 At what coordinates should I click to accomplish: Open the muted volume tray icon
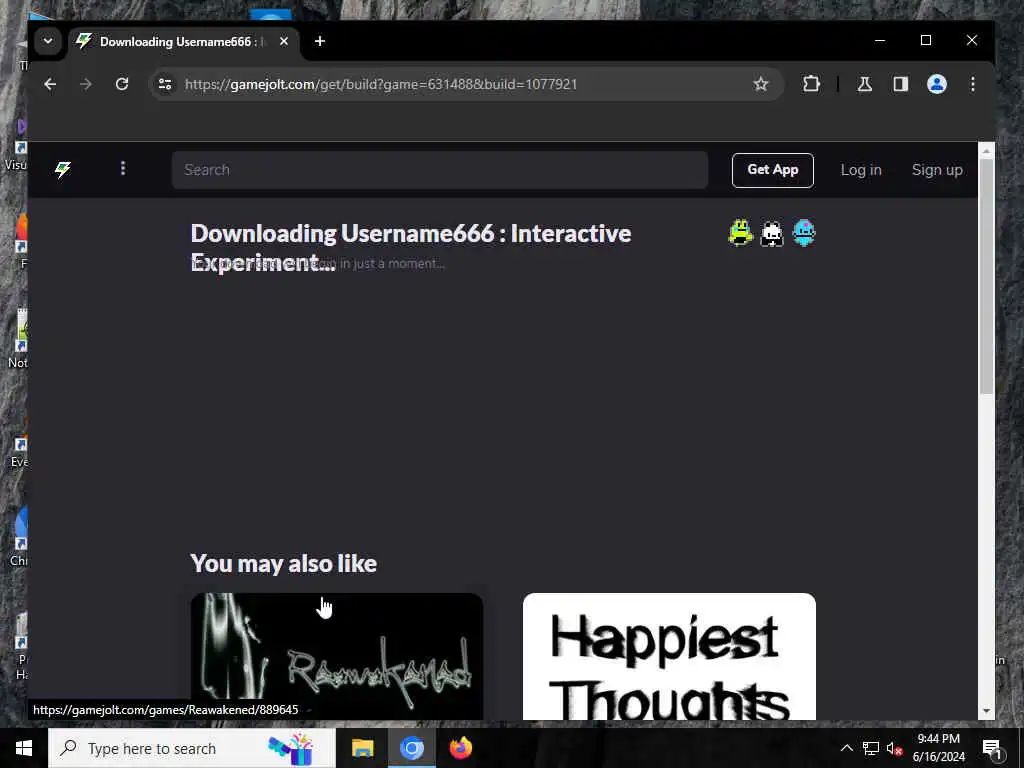[x=894, y=748]
